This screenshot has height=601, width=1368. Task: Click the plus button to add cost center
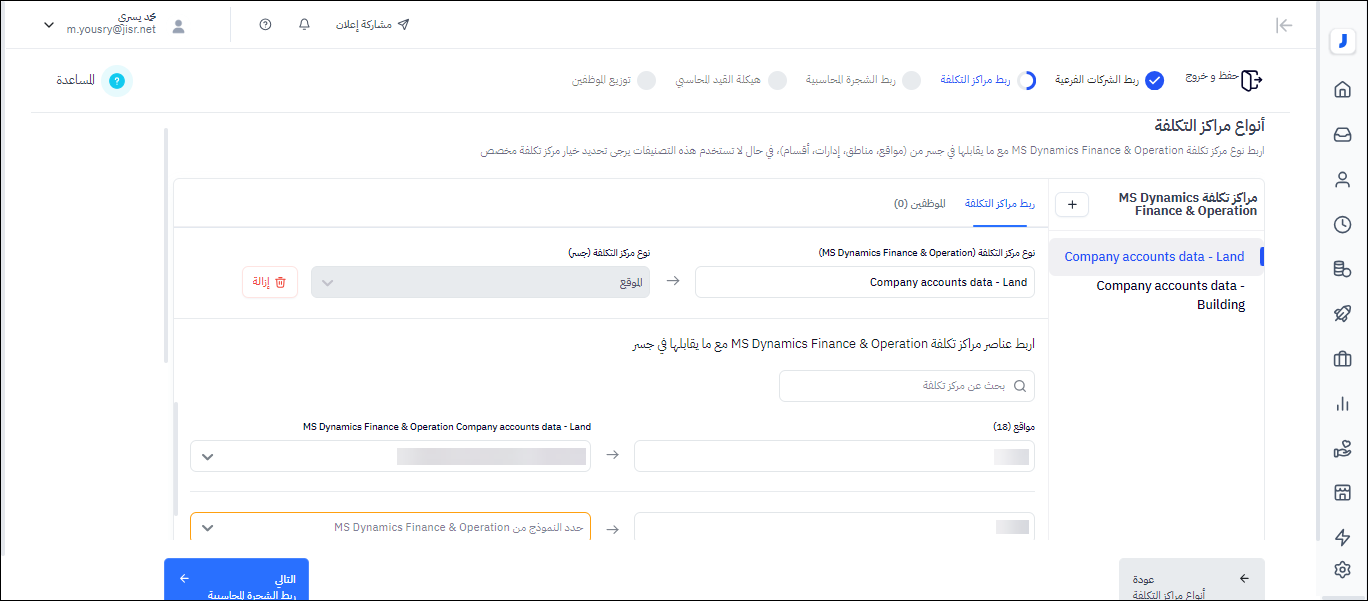click(x=1072, y=204)
